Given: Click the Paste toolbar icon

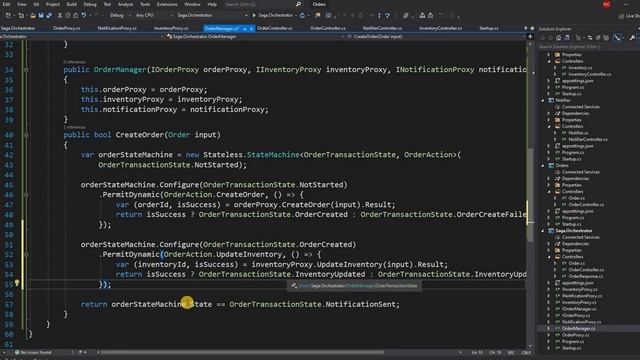Looking at the screenshot, I should pyautogui.click(x=76, y=16).
